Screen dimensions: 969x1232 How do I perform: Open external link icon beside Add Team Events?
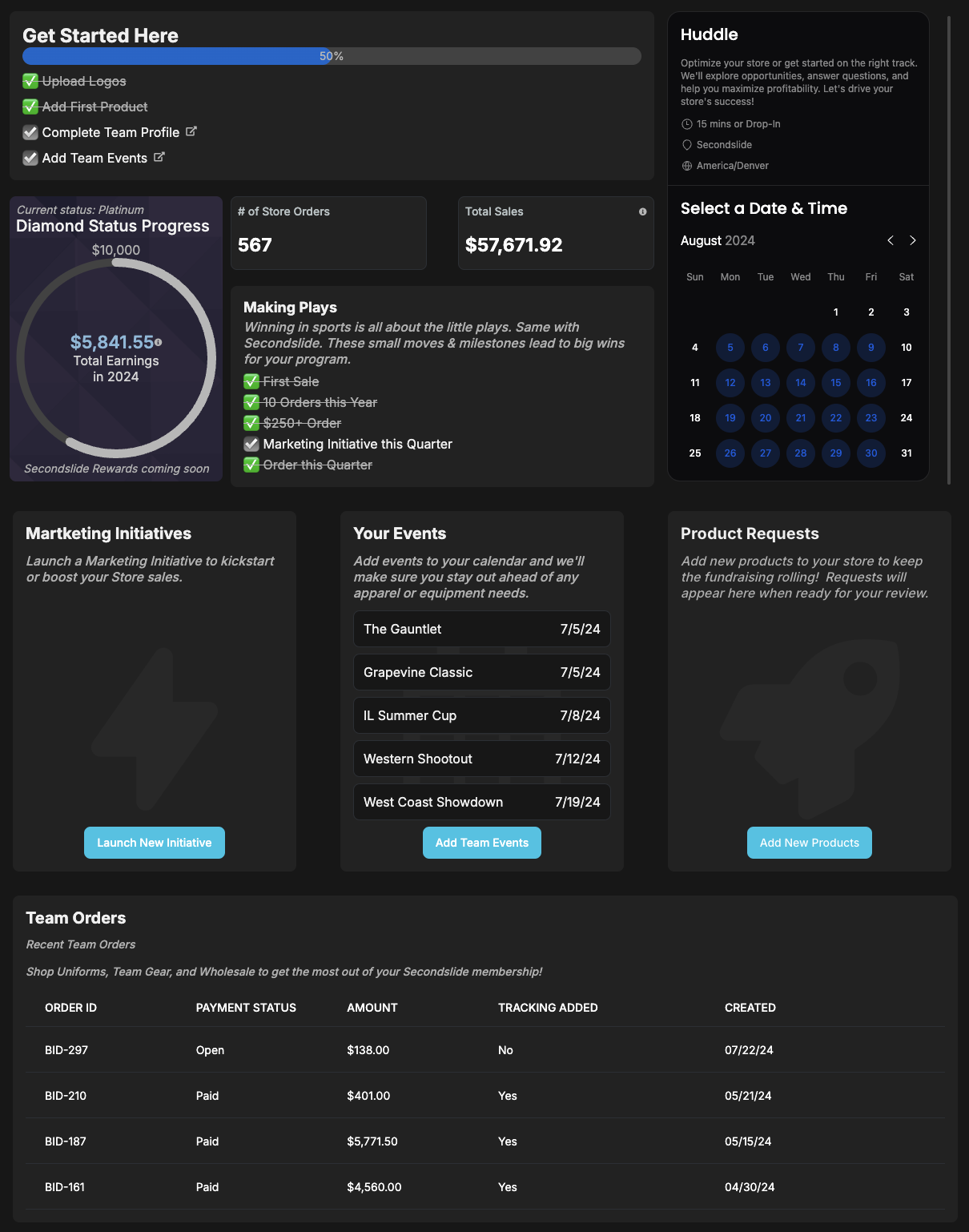click(159, 157)
